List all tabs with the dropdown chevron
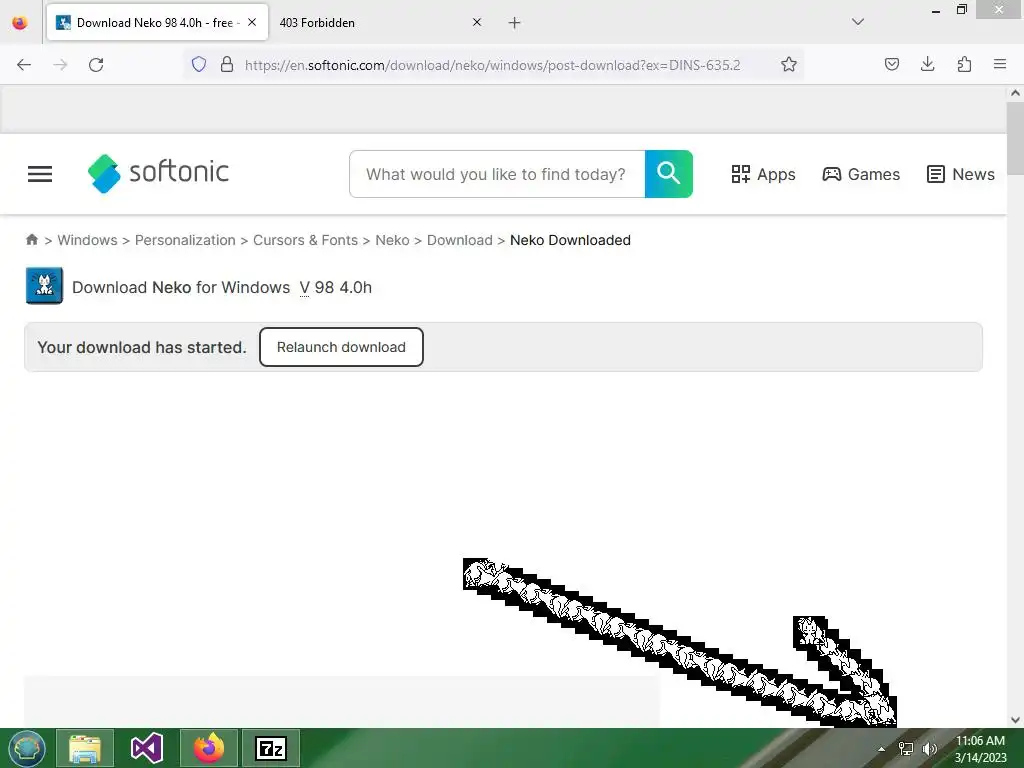 [858, 22]
